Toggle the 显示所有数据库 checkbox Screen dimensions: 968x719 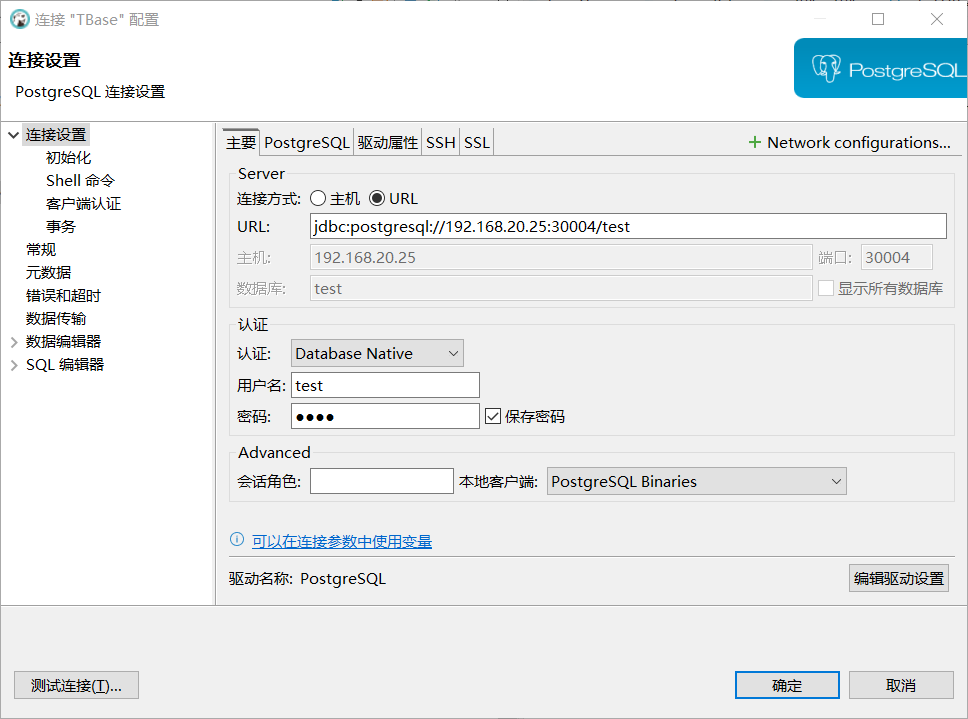(x=826, y=288)
